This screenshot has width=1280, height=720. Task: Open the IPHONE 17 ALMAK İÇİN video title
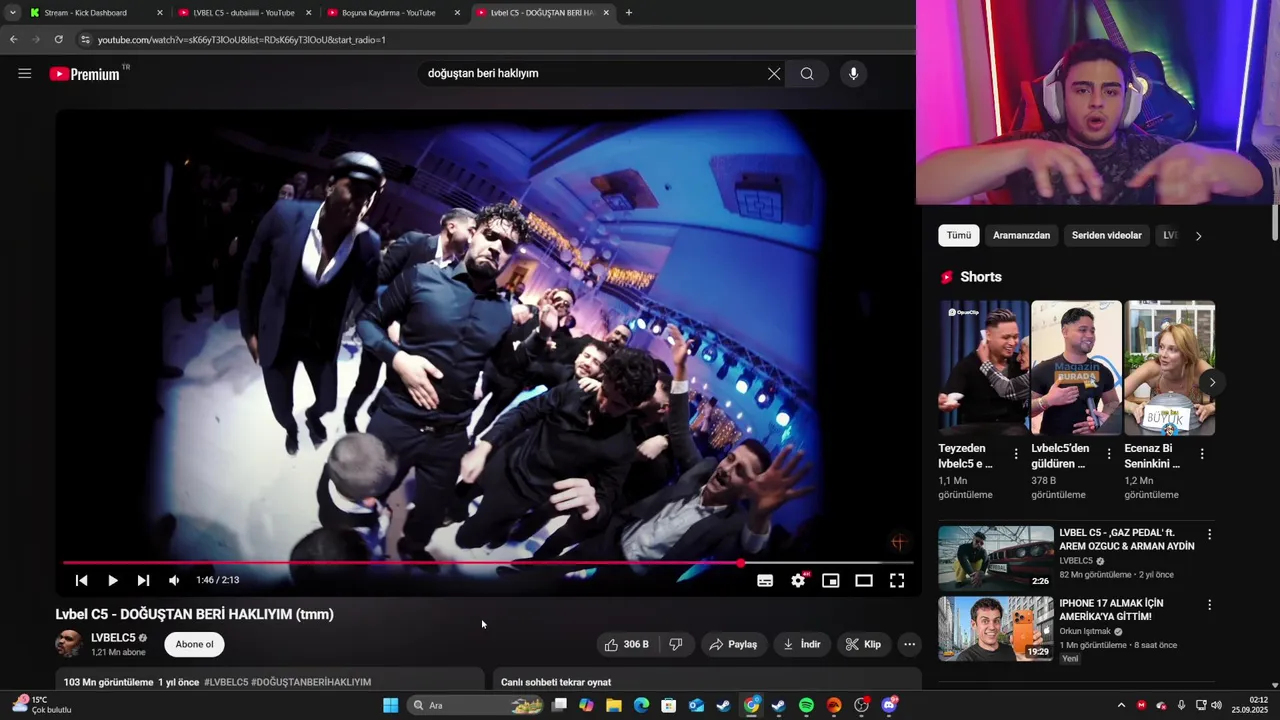coord(1111,610)
